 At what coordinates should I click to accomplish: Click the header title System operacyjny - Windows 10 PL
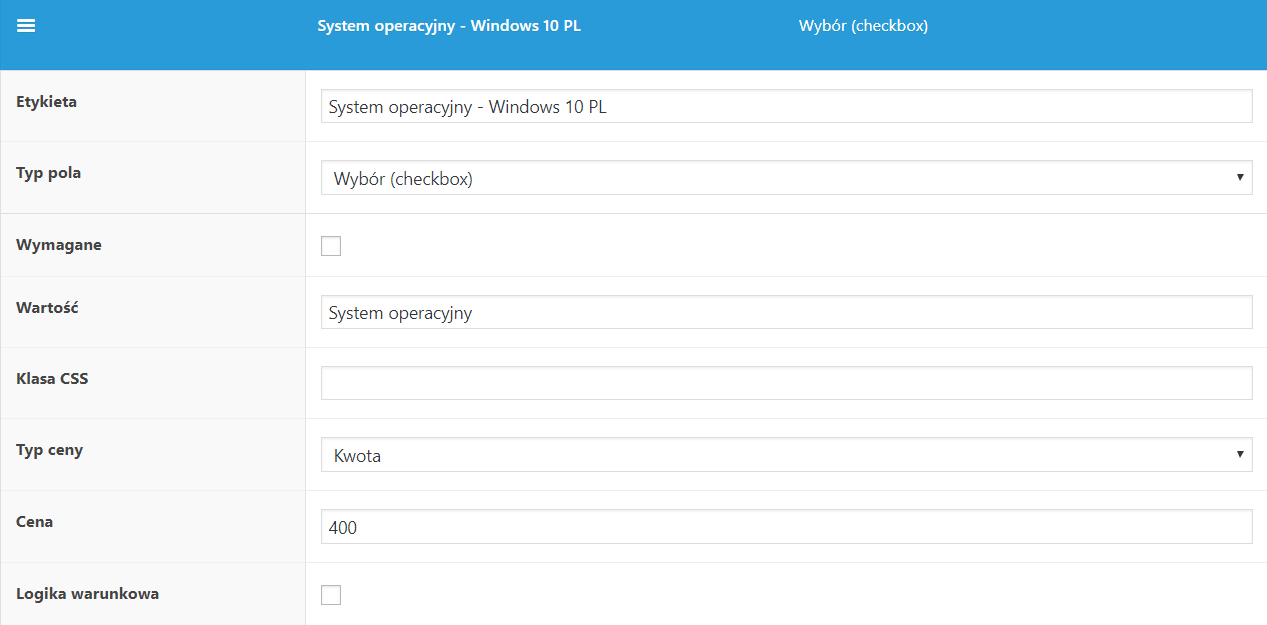point(449,26)
